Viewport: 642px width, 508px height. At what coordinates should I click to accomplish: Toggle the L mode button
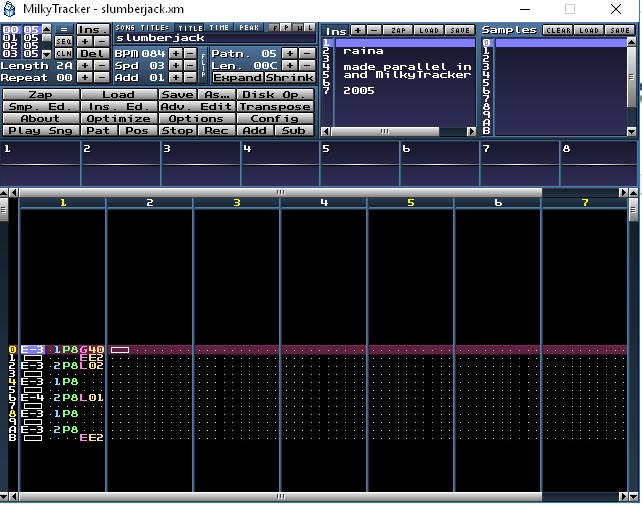310,27
